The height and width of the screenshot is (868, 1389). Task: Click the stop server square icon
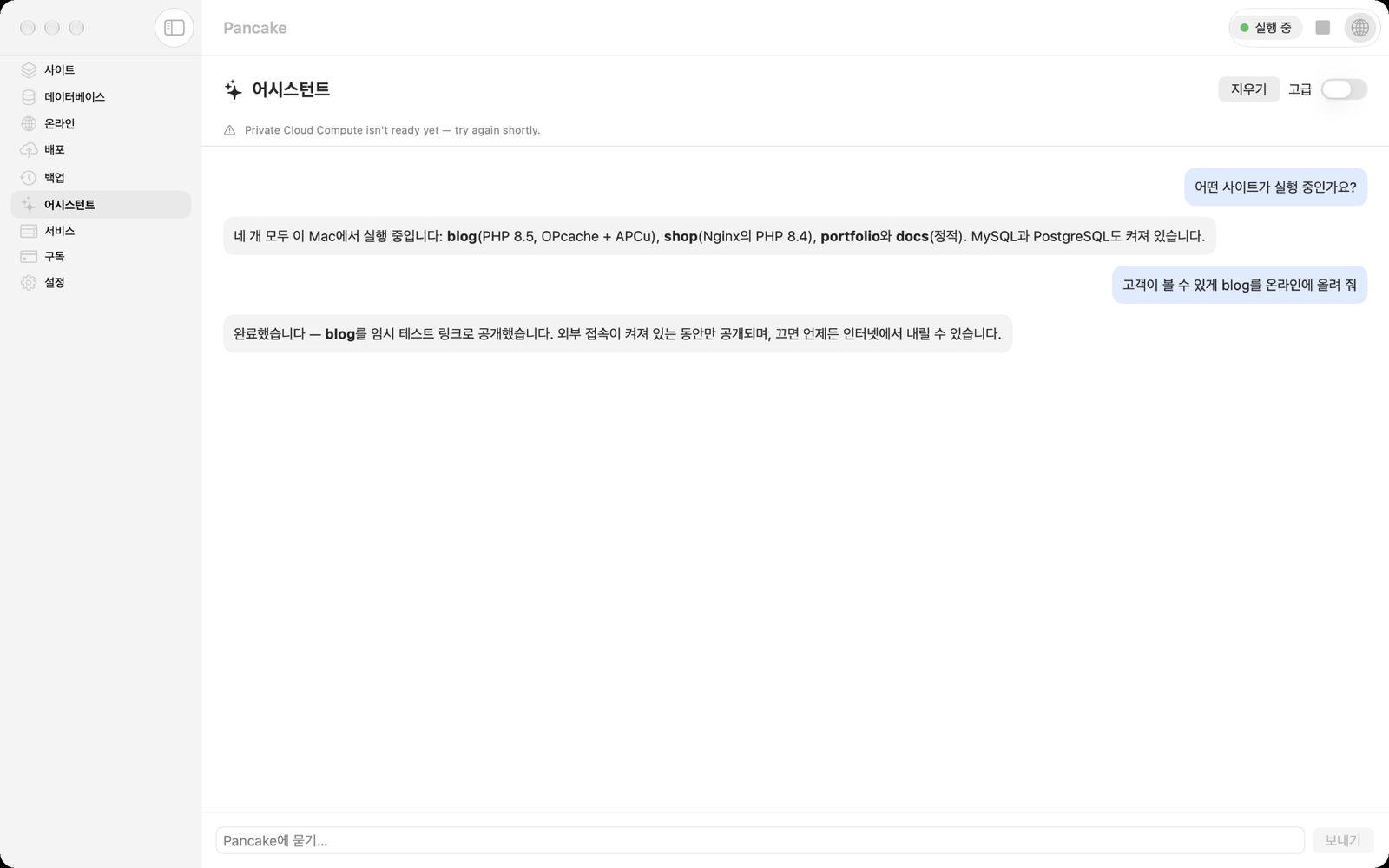[1322, 28]
